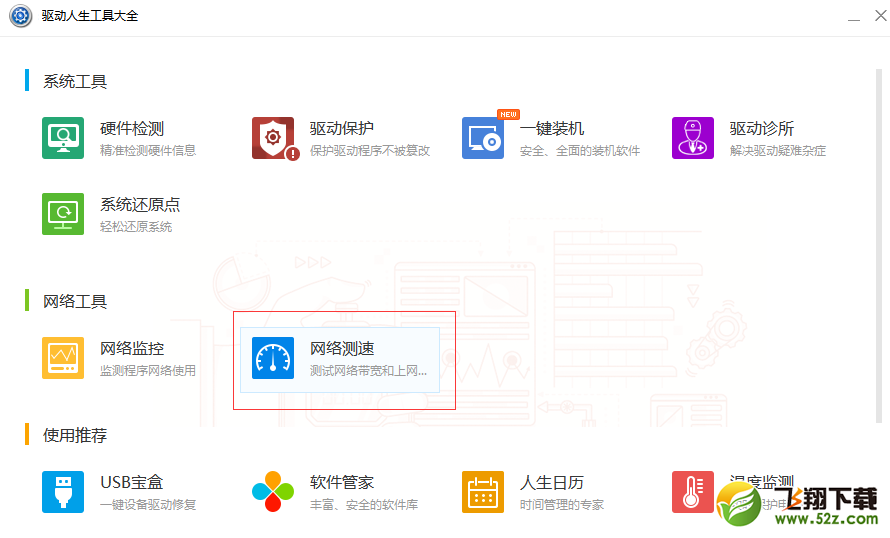Open the 系统还原点 restore icon
Viewport: 890px width, 538px height.
click(x=63, y=214)
